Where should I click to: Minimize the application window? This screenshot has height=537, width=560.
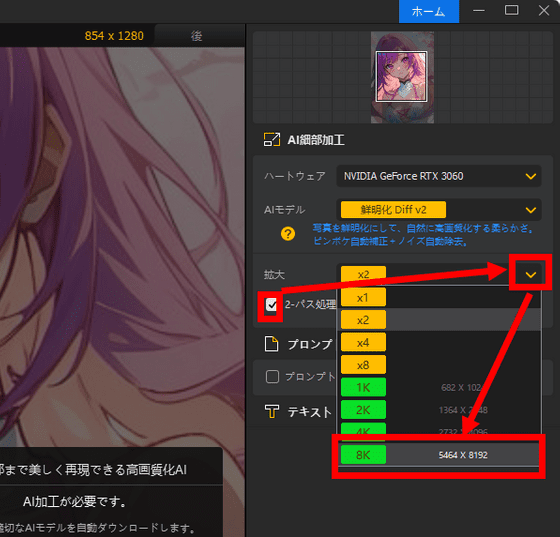click(479, 11)
